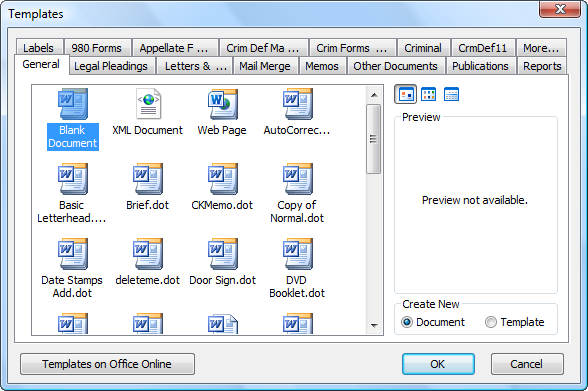Click the 'Blank Document' label text
This screenshot has height=391, width=588.
73,137
